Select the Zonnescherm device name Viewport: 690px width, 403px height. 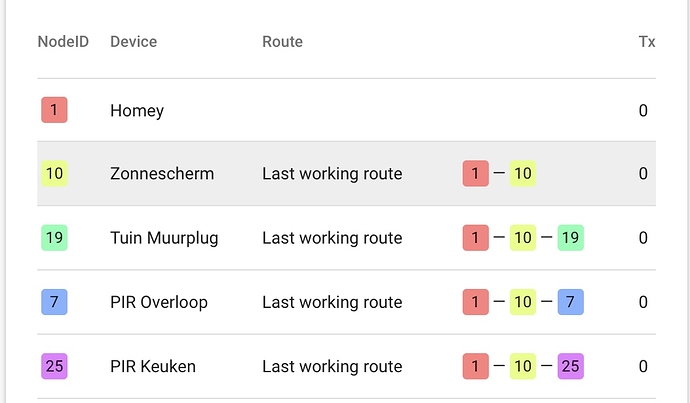coord(162,173)
